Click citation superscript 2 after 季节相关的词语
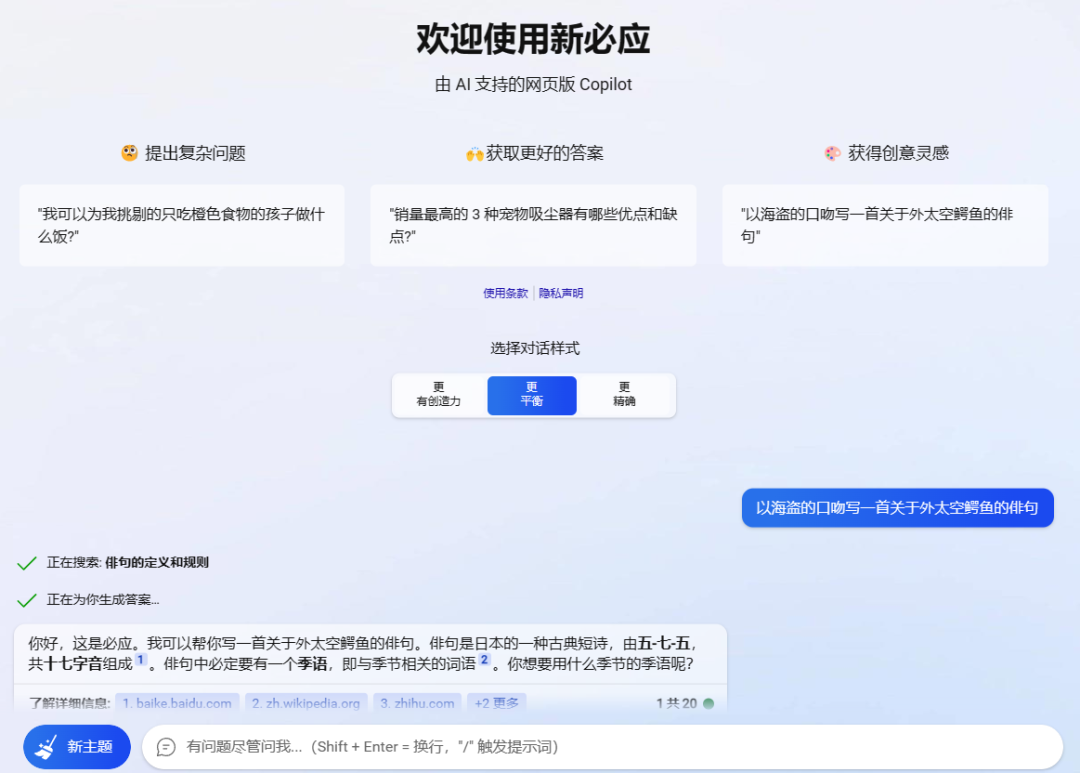Image resolution: width=1080 pixels, height=773 pixels. click(484, 660)
